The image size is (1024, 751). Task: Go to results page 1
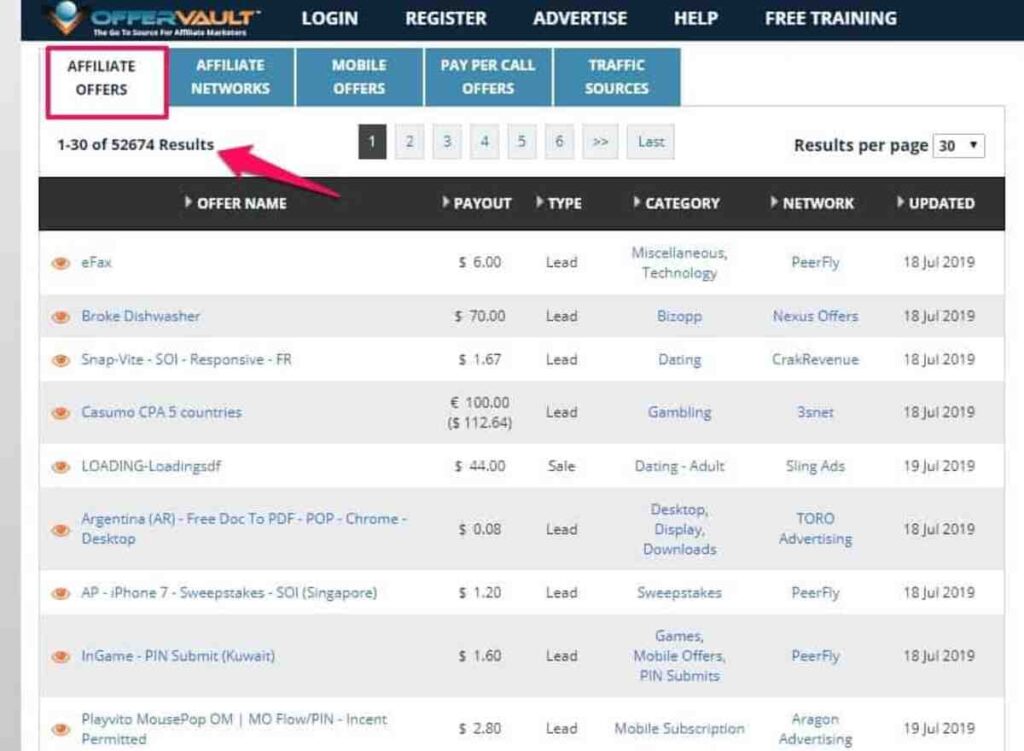tap(372, 142)
